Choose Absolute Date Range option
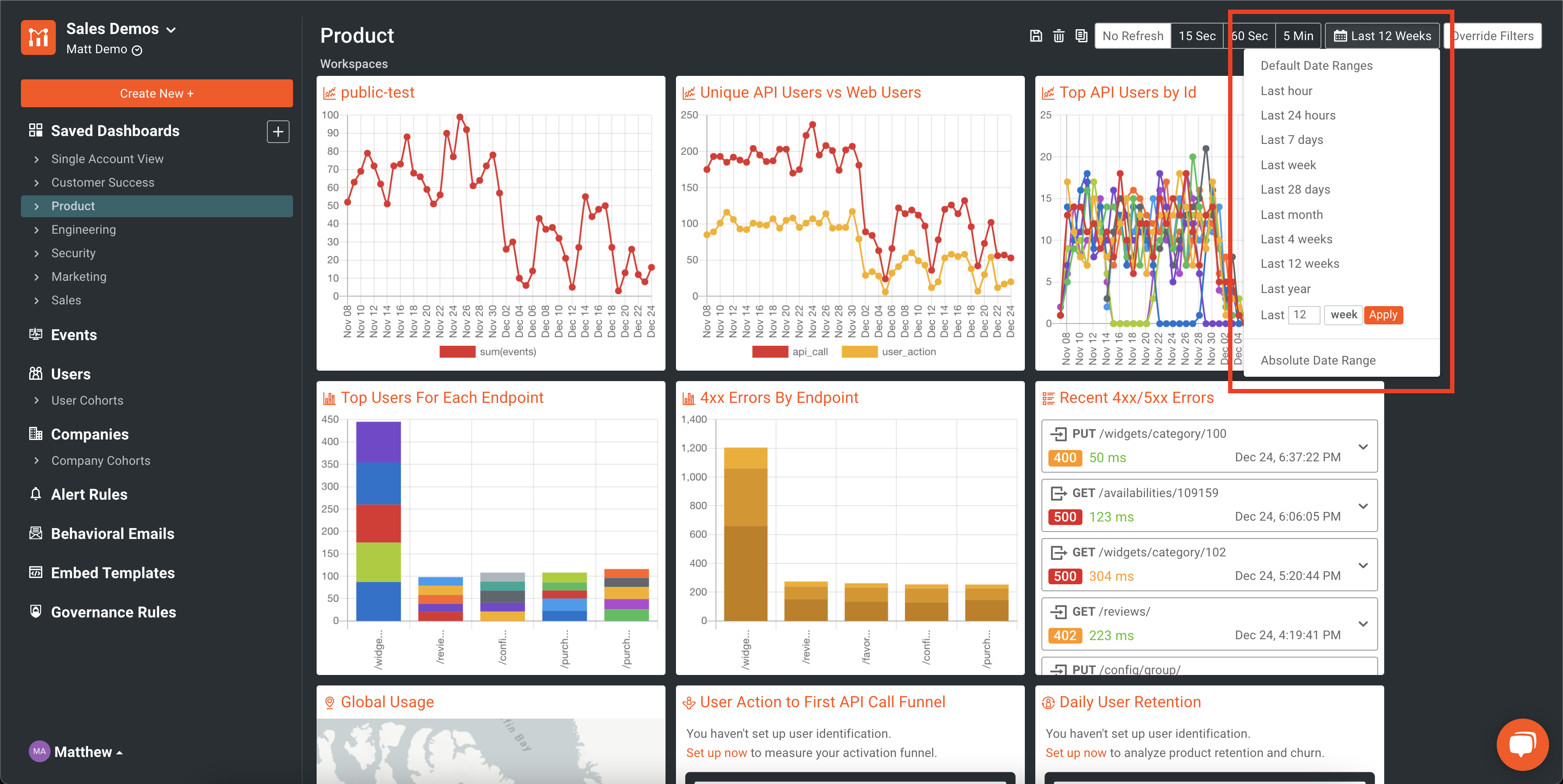This screenshot has height=784, width=1563. coord(1318,360)
